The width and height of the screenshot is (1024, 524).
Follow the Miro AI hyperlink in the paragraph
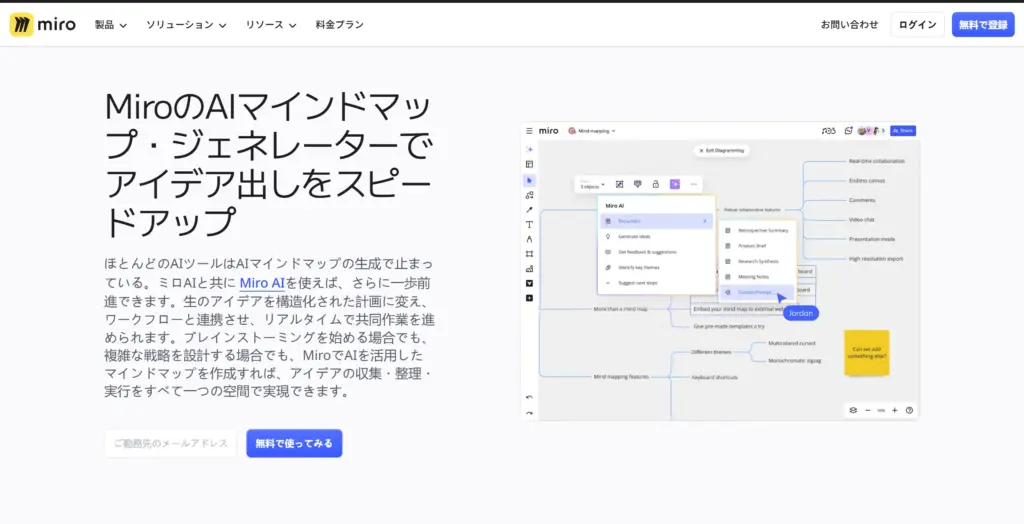tap(262, 283)
